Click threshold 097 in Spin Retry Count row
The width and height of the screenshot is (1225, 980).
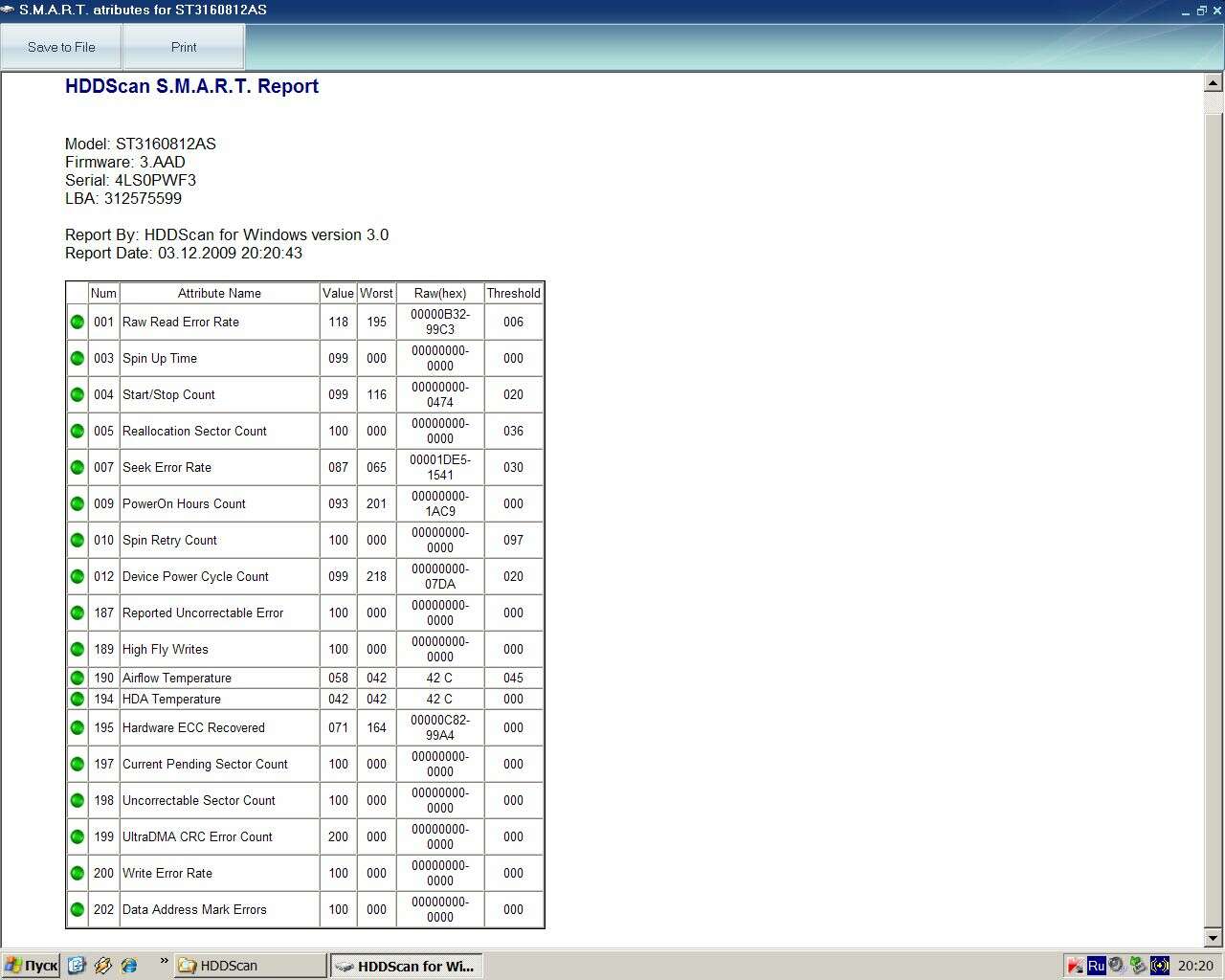click(x=514, y=540)
